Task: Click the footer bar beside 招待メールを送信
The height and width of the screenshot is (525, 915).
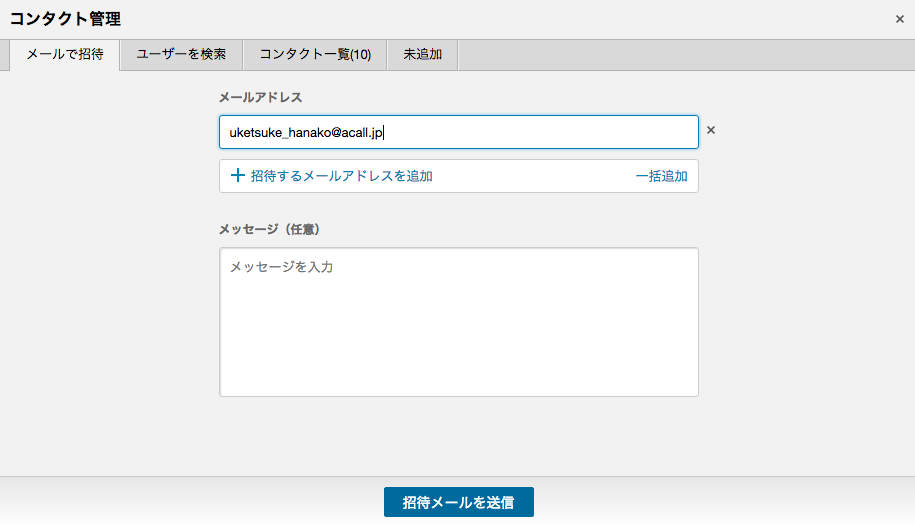Action: coord(724,502)
